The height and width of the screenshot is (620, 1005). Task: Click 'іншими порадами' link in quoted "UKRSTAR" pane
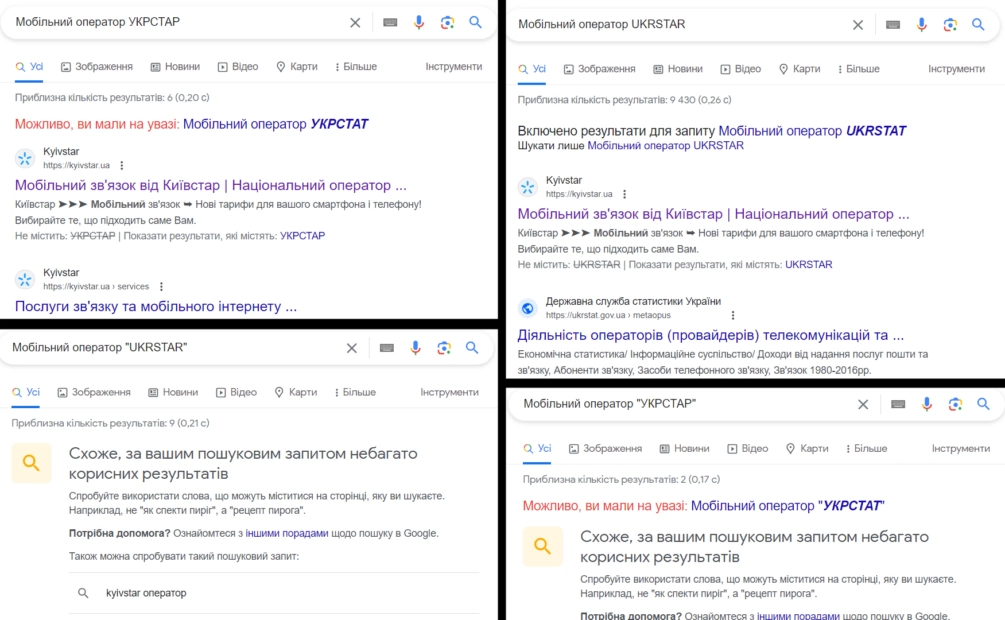coord(287,533)
